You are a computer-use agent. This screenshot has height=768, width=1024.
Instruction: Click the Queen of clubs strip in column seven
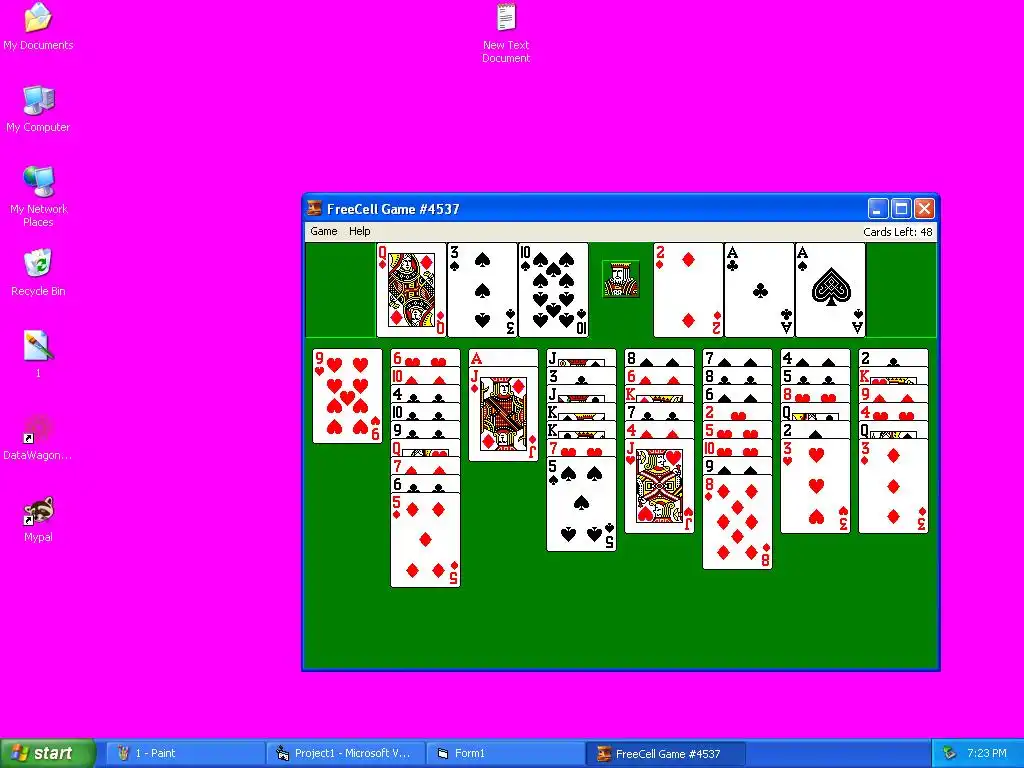pos(816,412)
